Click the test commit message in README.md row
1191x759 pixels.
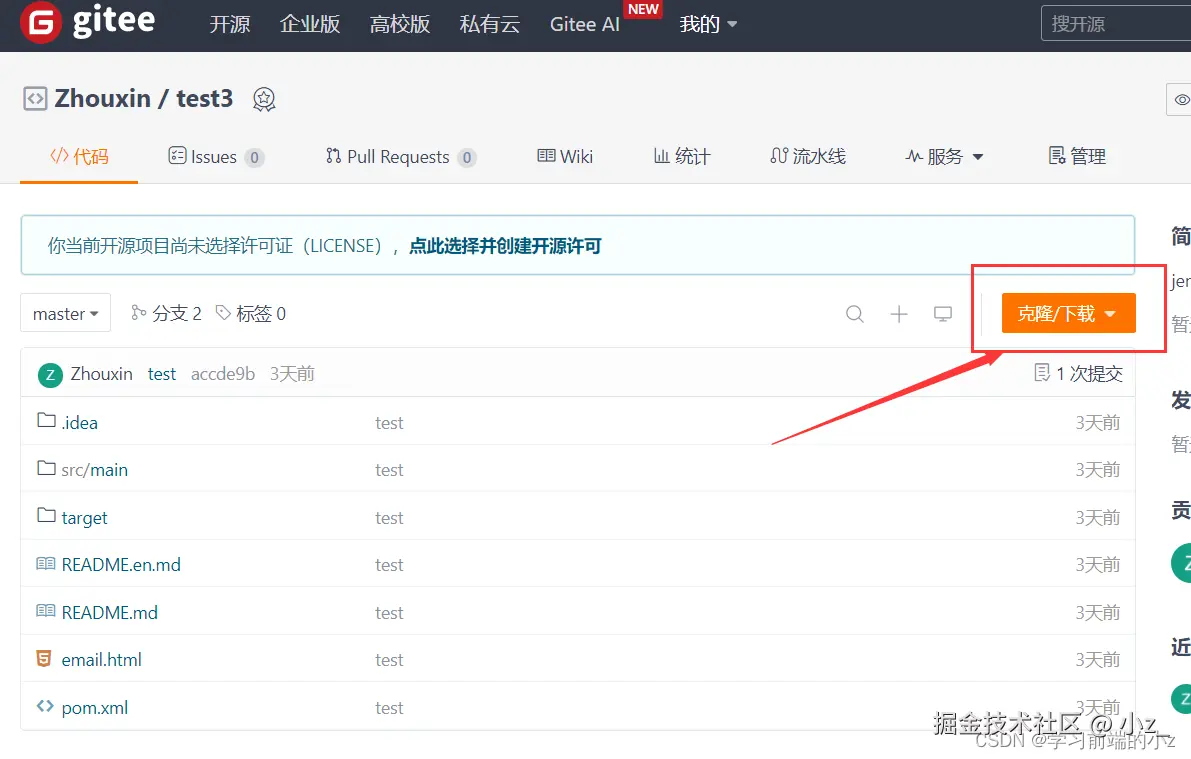(x=389, y=612)
